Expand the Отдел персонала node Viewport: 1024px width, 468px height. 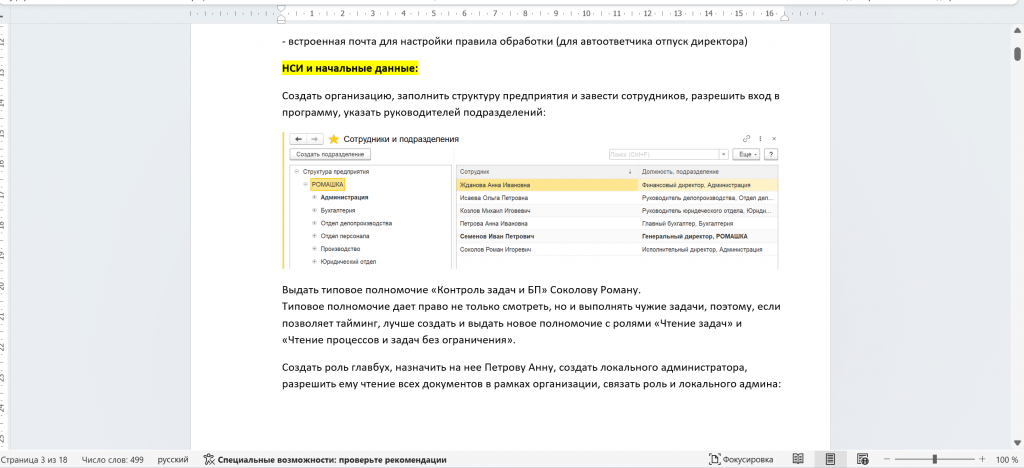pos(314,236)
